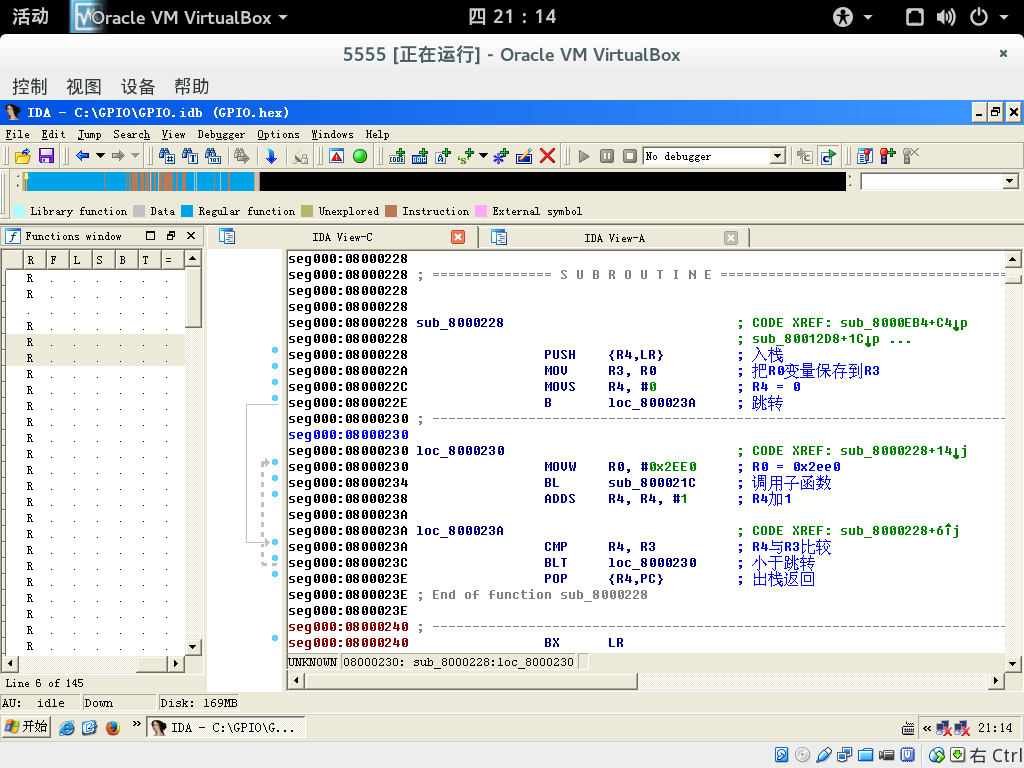1024x768 pixels.
Task: Close the Functions window panel
Action: point(191,236)
